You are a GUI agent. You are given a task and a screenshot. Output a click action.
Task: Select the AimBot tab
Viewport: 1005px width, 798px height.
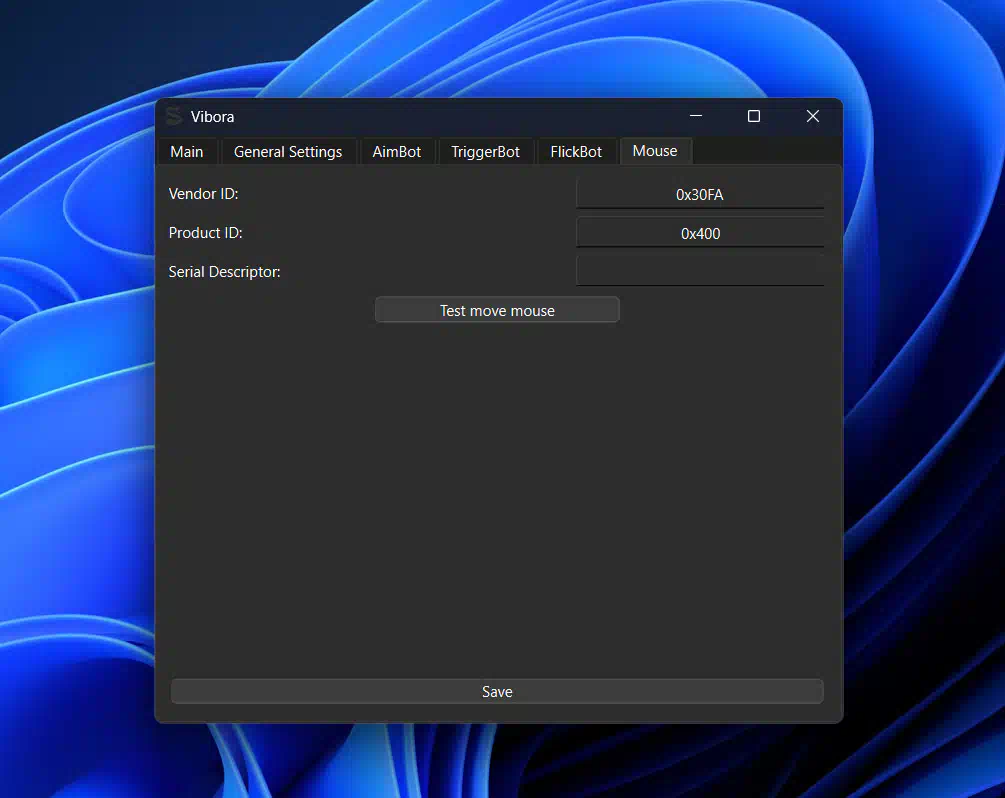397,151
